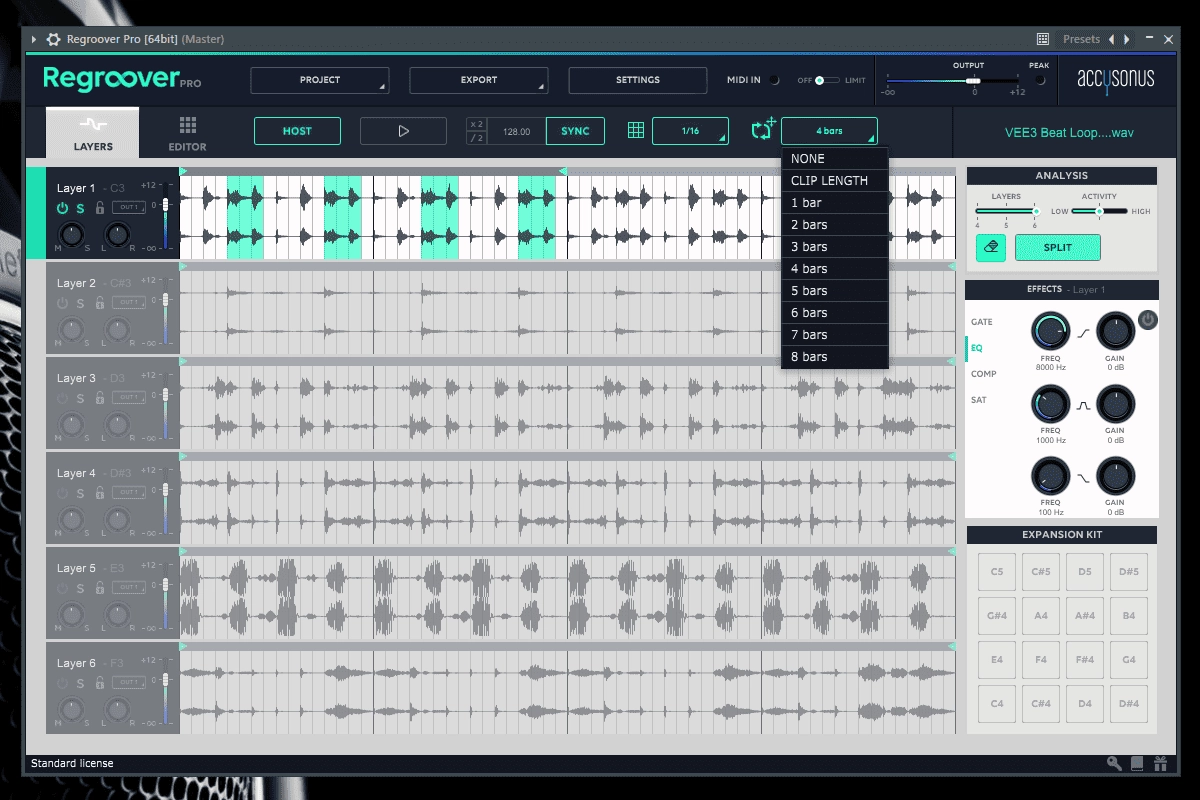Click the eraser clear icon in Analysis
This screenshot has height=800, width=1200.
[x=991, y=247]
